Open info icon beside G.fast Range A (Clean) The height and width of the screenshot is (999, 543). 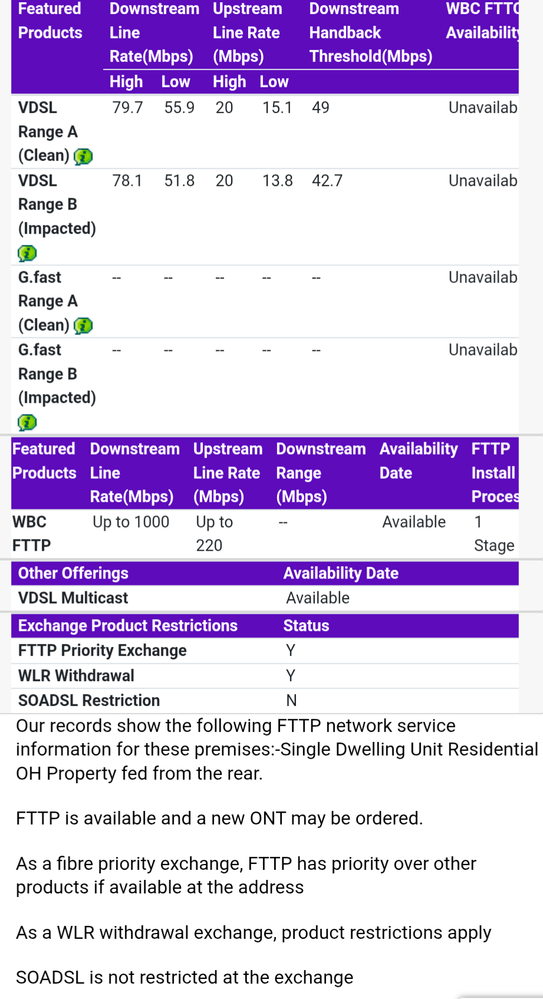pos(83,326)
